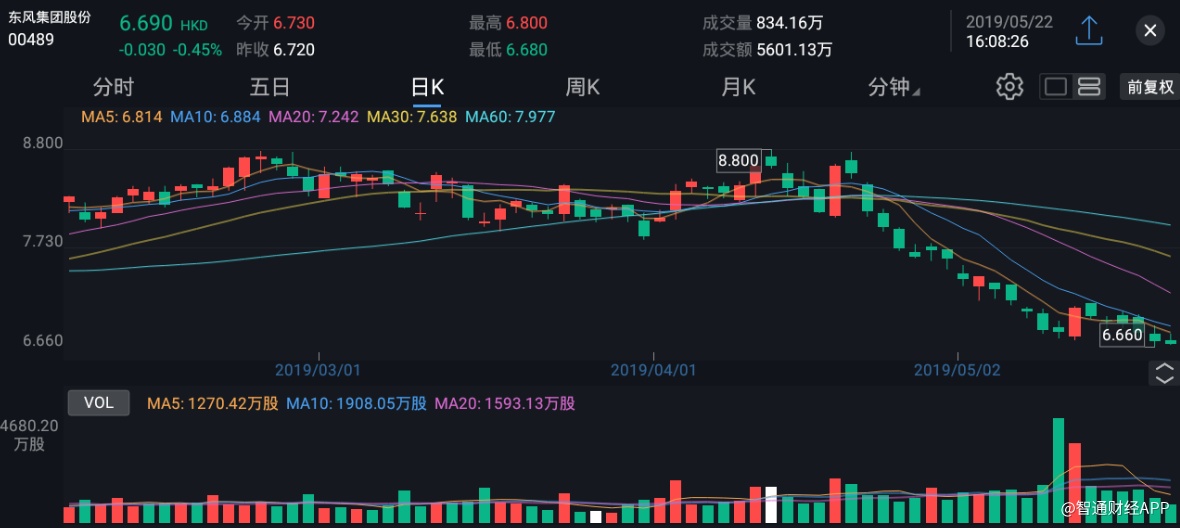The height and width of the screenshot is (528, 1180).
Task: Select the 五日 tab
Action: [269, 87]
